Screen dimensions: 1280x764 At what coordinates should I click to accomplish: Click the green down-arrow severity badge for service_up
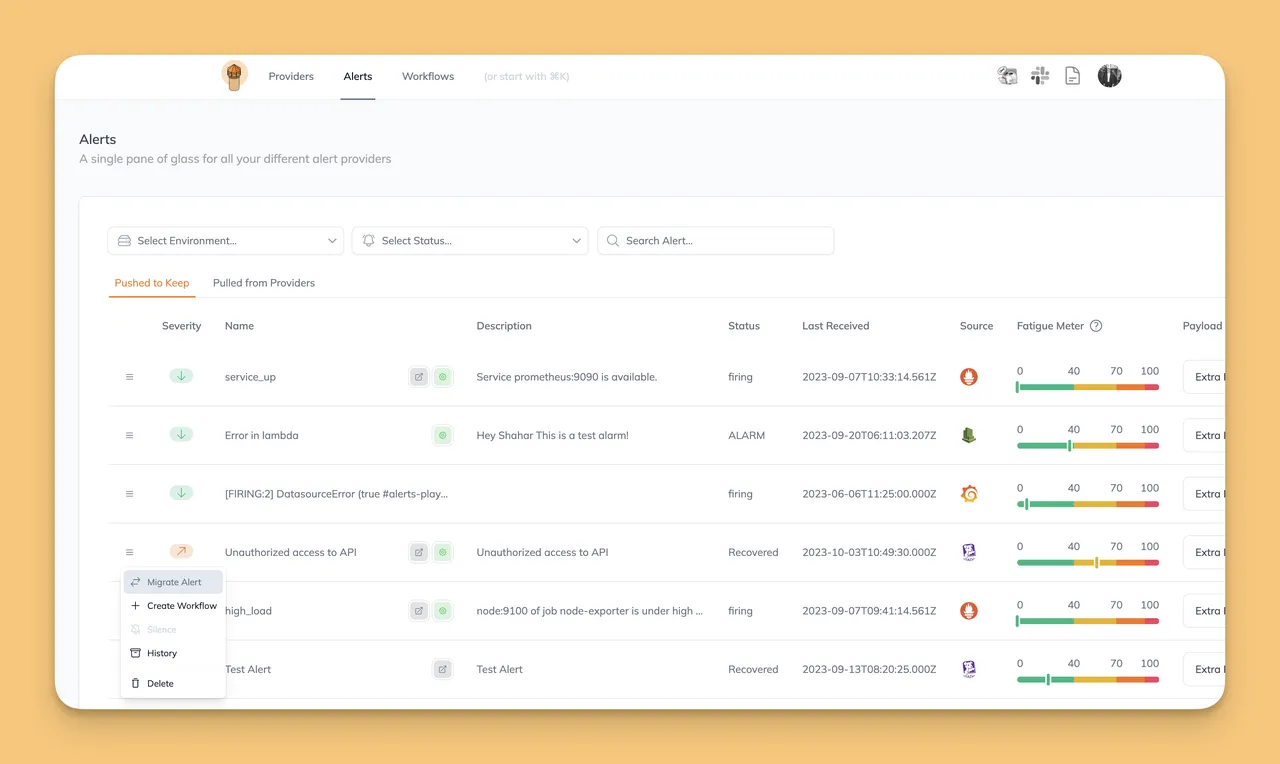click(181, 376)
